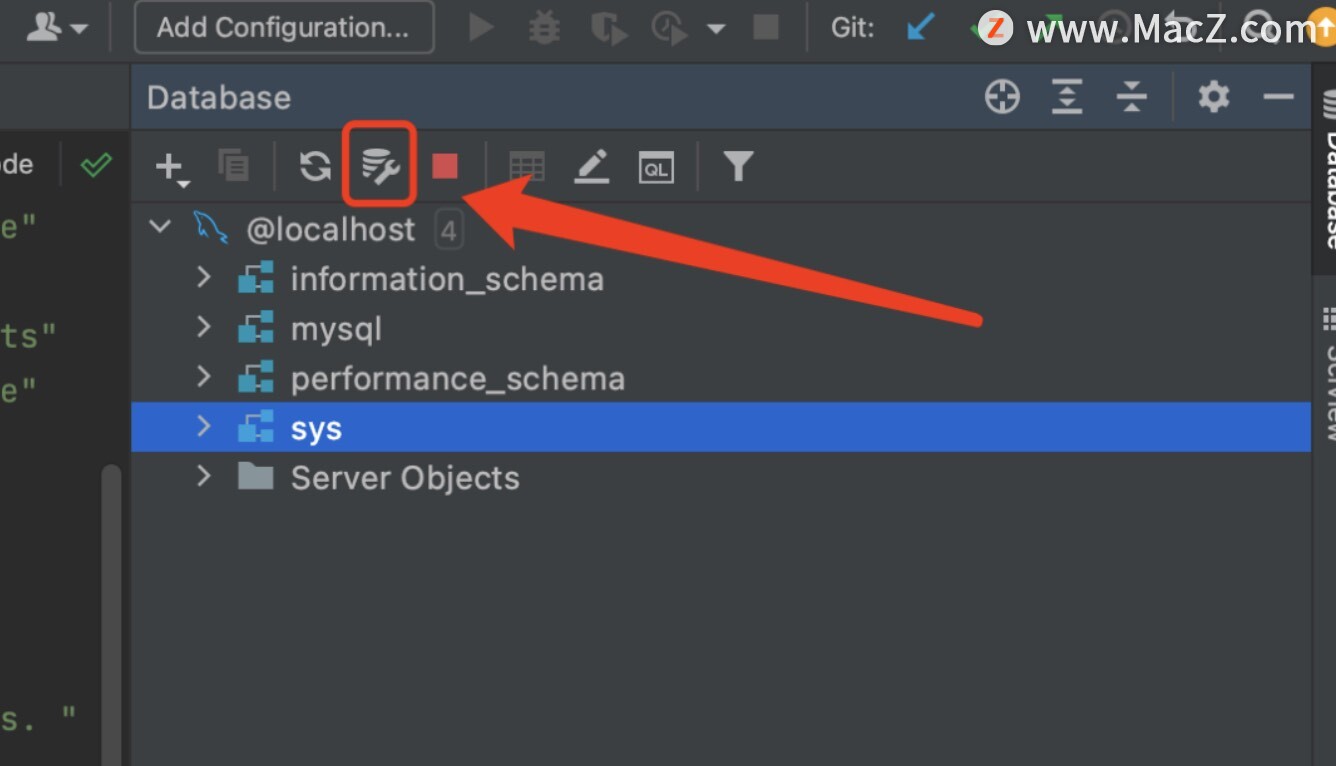Image resolution: width=1336 pixels, height=766 pixels.
Task: Hide the Database tool window
Action: pyautogui.click(x=1279, y=97)
